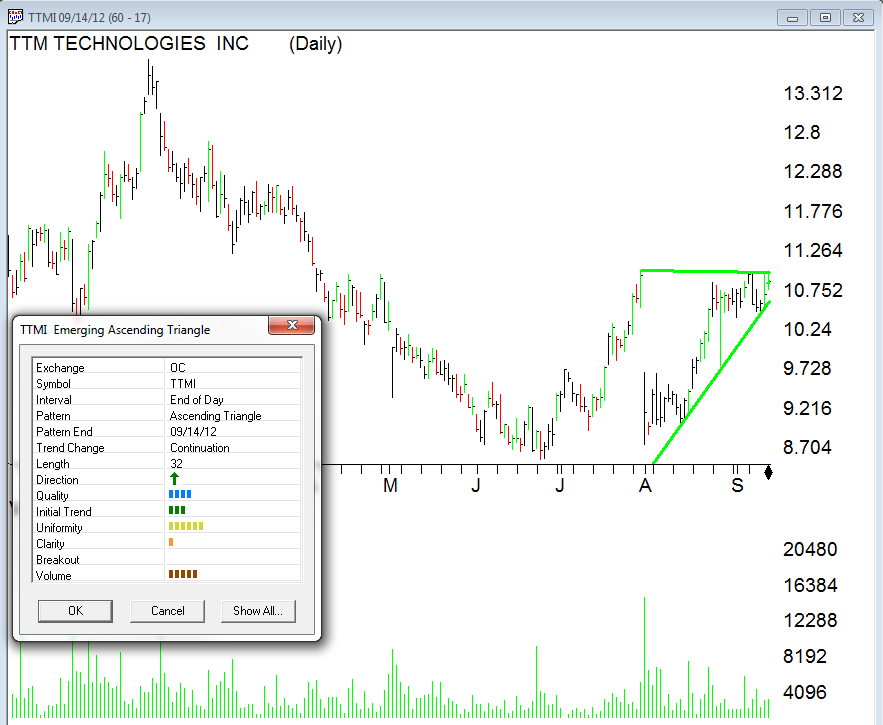
Task: Click the Quality row label
Action: (x=52, y=496)
